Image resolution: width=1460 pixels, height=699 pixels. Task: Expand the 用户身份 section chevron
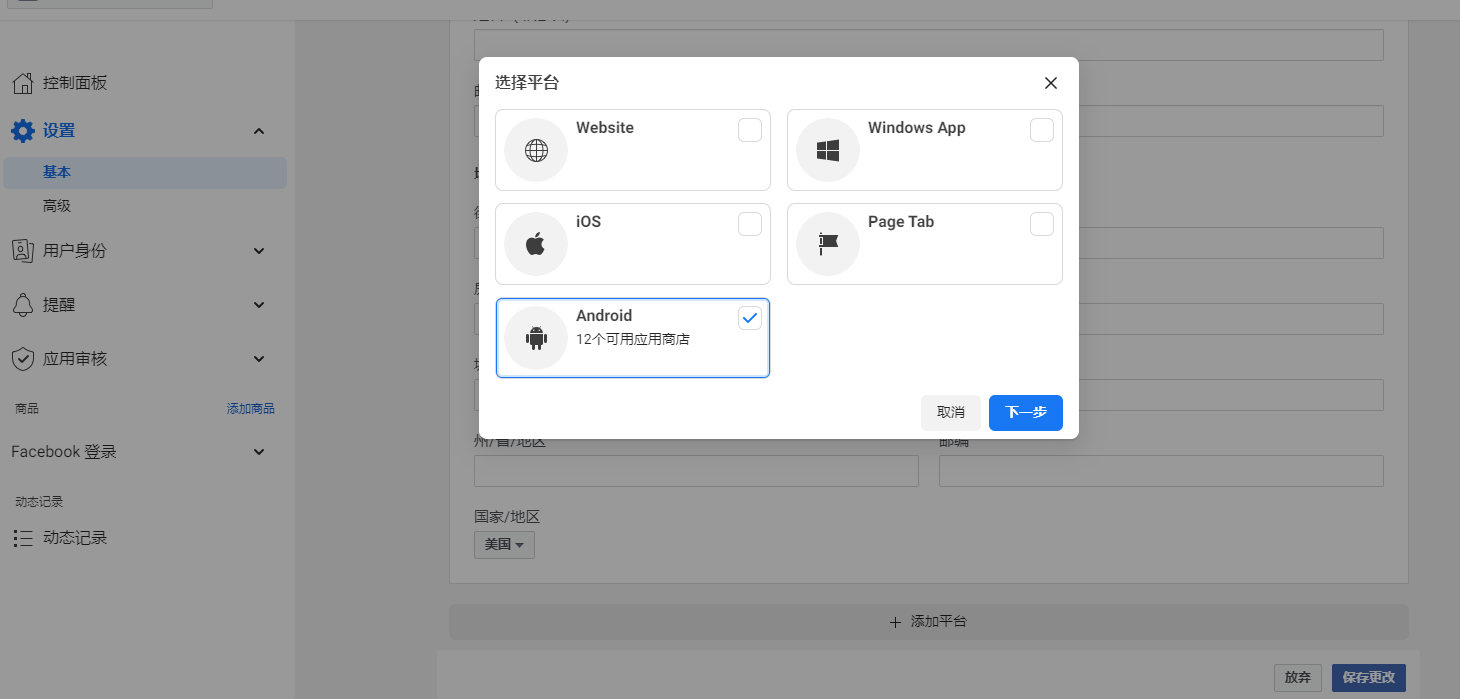pos(259,251)
